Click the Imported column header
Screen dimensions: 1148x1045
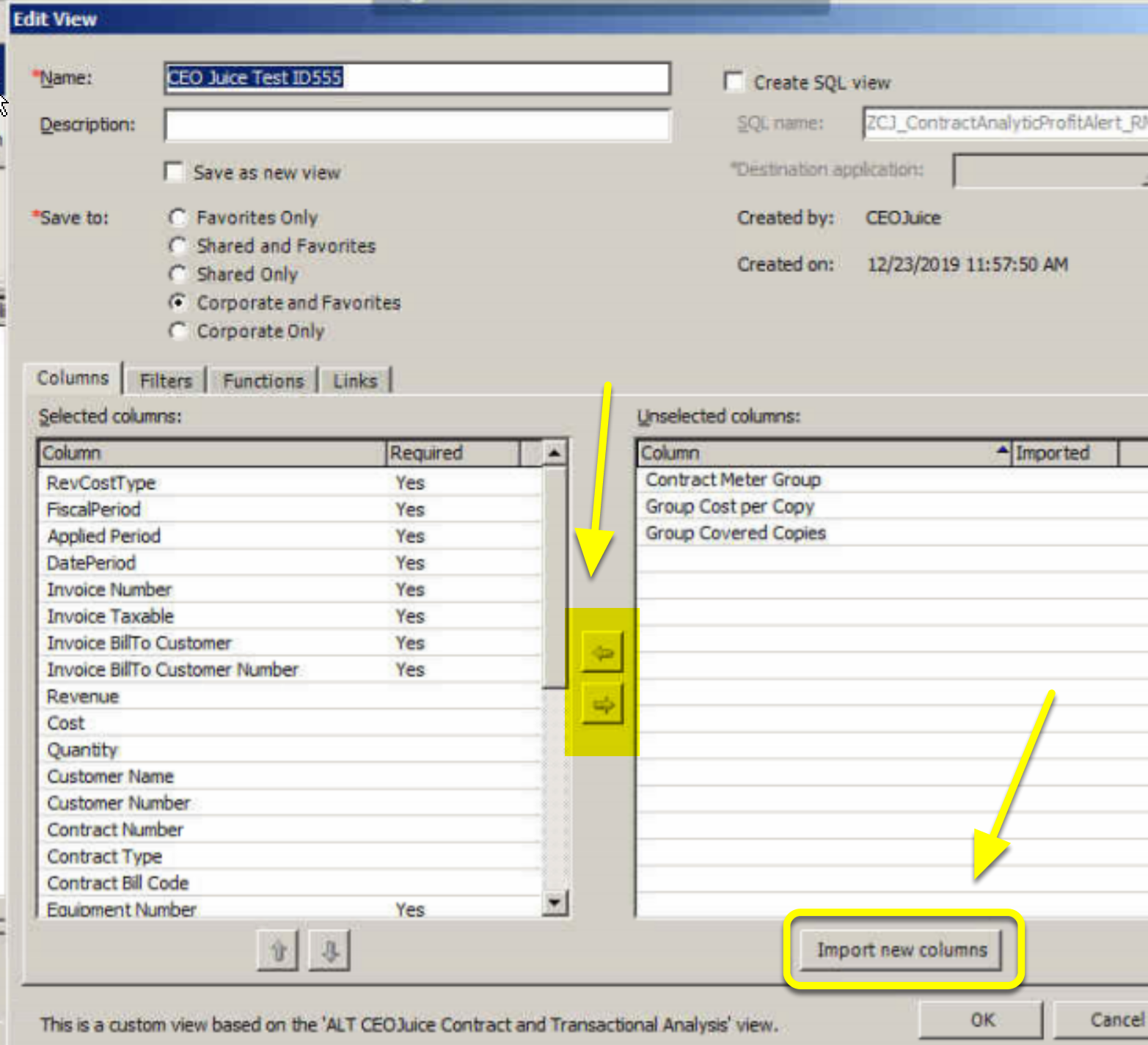point(1065,452)
